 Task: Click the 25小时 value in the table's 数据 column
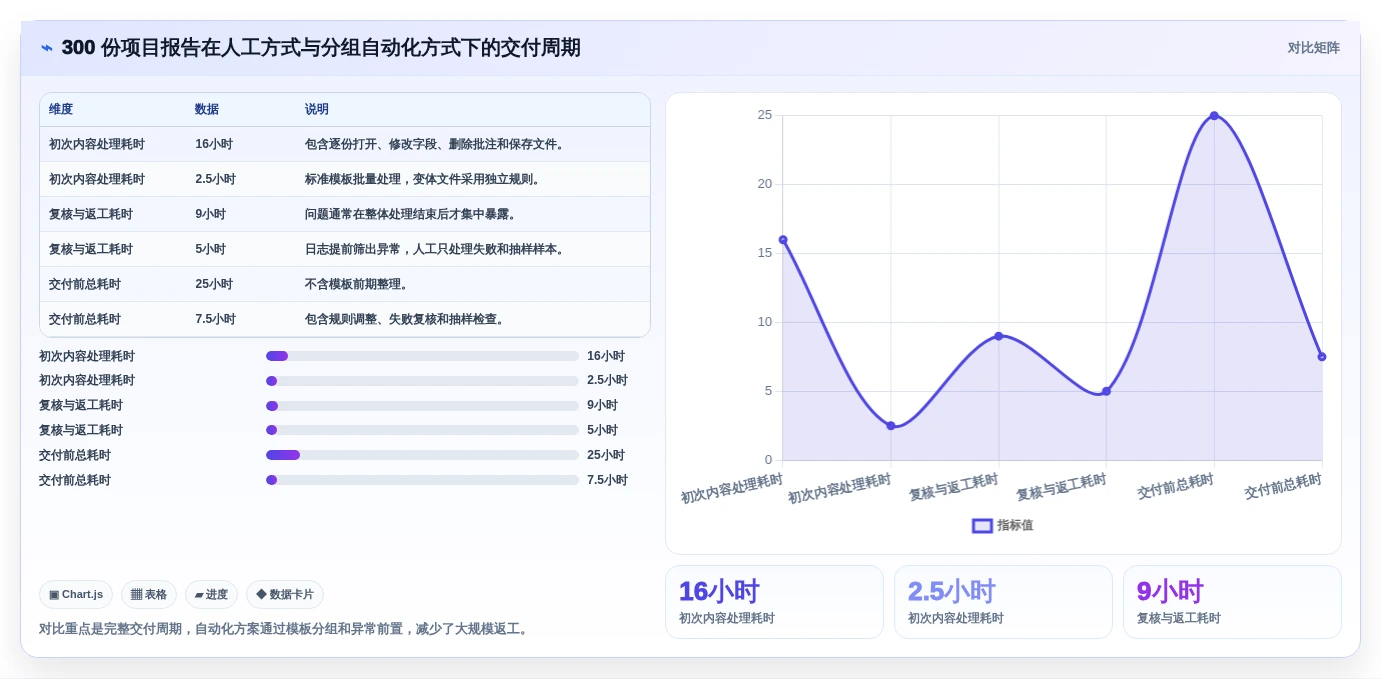pyautogui.click(x=214, y=284)
